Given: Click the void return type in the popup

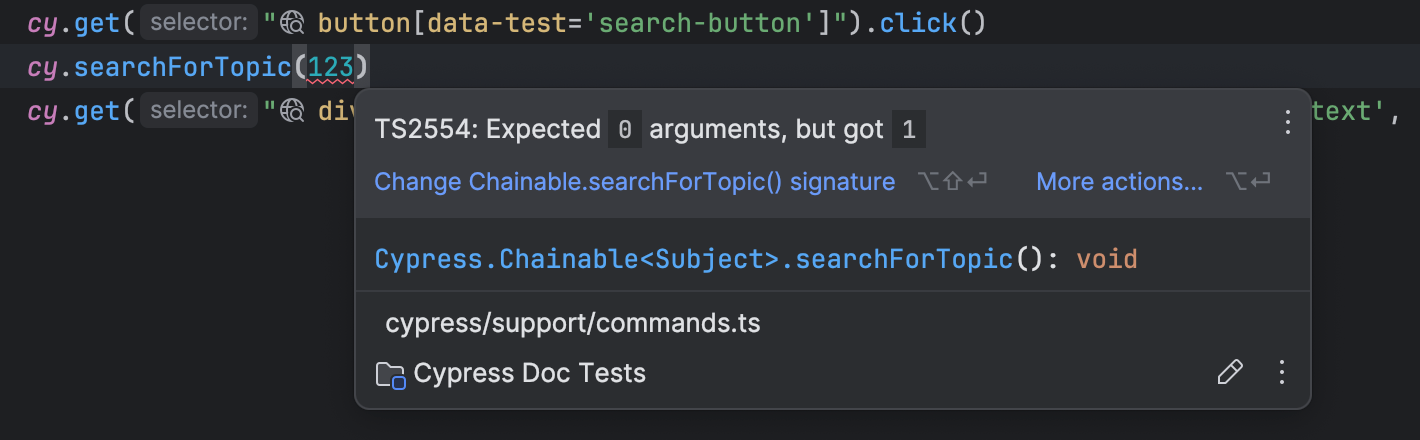Looking at the screenshot, I should point(1107,260).
